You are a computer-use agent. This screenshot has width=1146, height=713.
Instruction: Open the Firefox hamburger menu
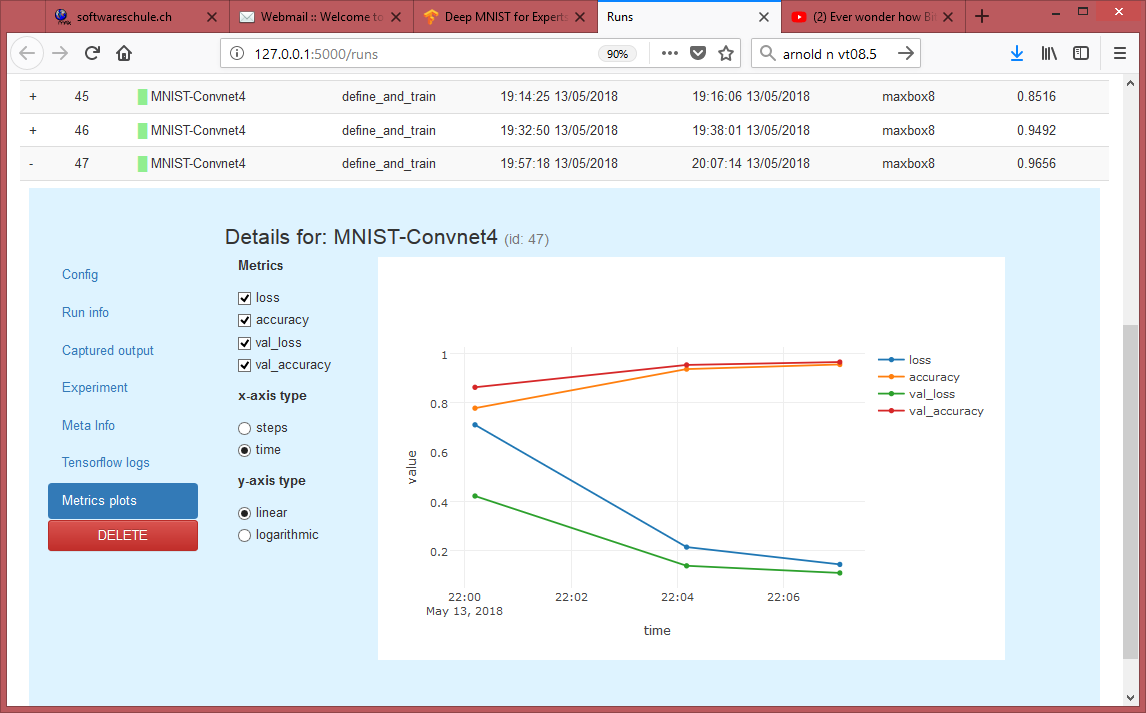pos(1120,53)
